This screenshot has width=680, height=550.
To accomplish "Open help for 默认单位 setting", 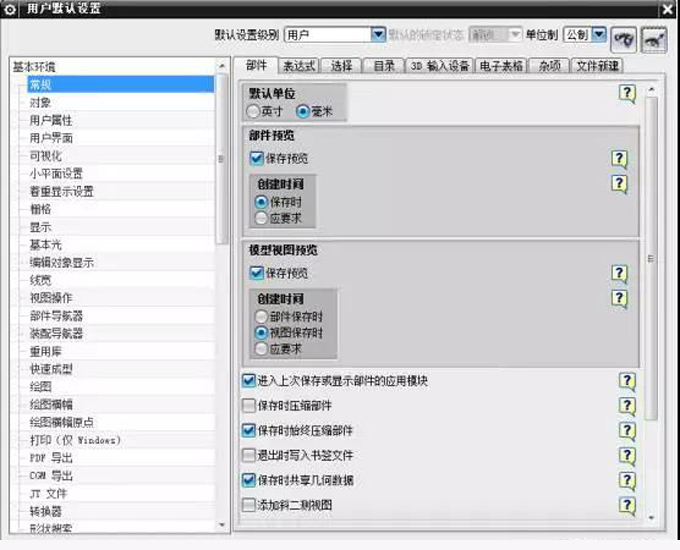I will pos(626,94).
